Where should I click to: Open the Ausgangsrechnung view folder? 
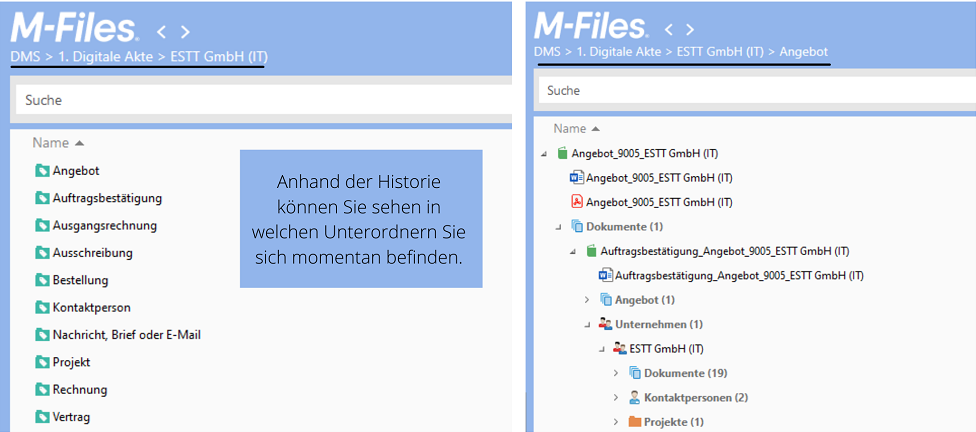[104, 225]
